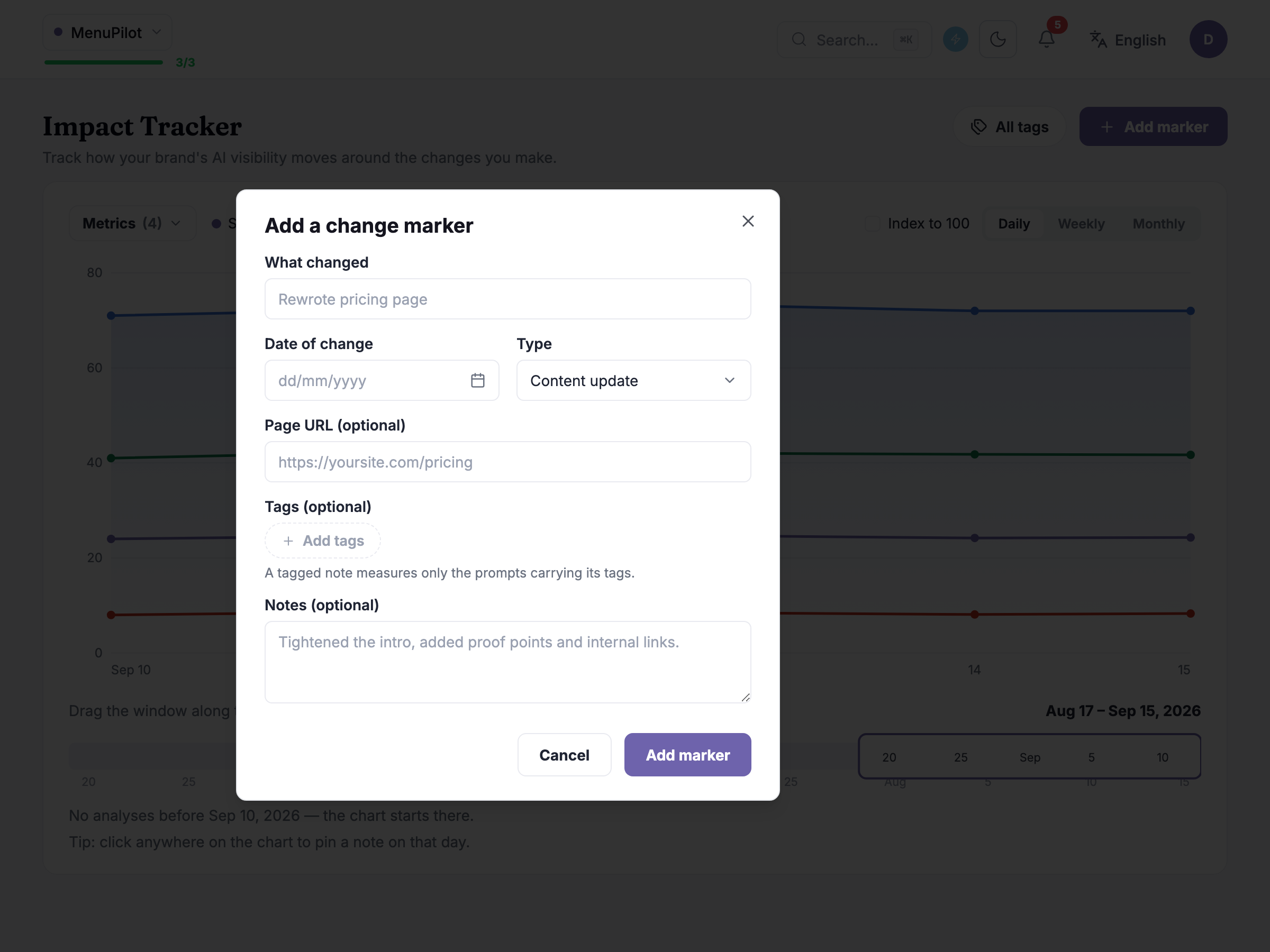
Task: Enable the Index to 100 checkbox
Action: pos(872,223)
